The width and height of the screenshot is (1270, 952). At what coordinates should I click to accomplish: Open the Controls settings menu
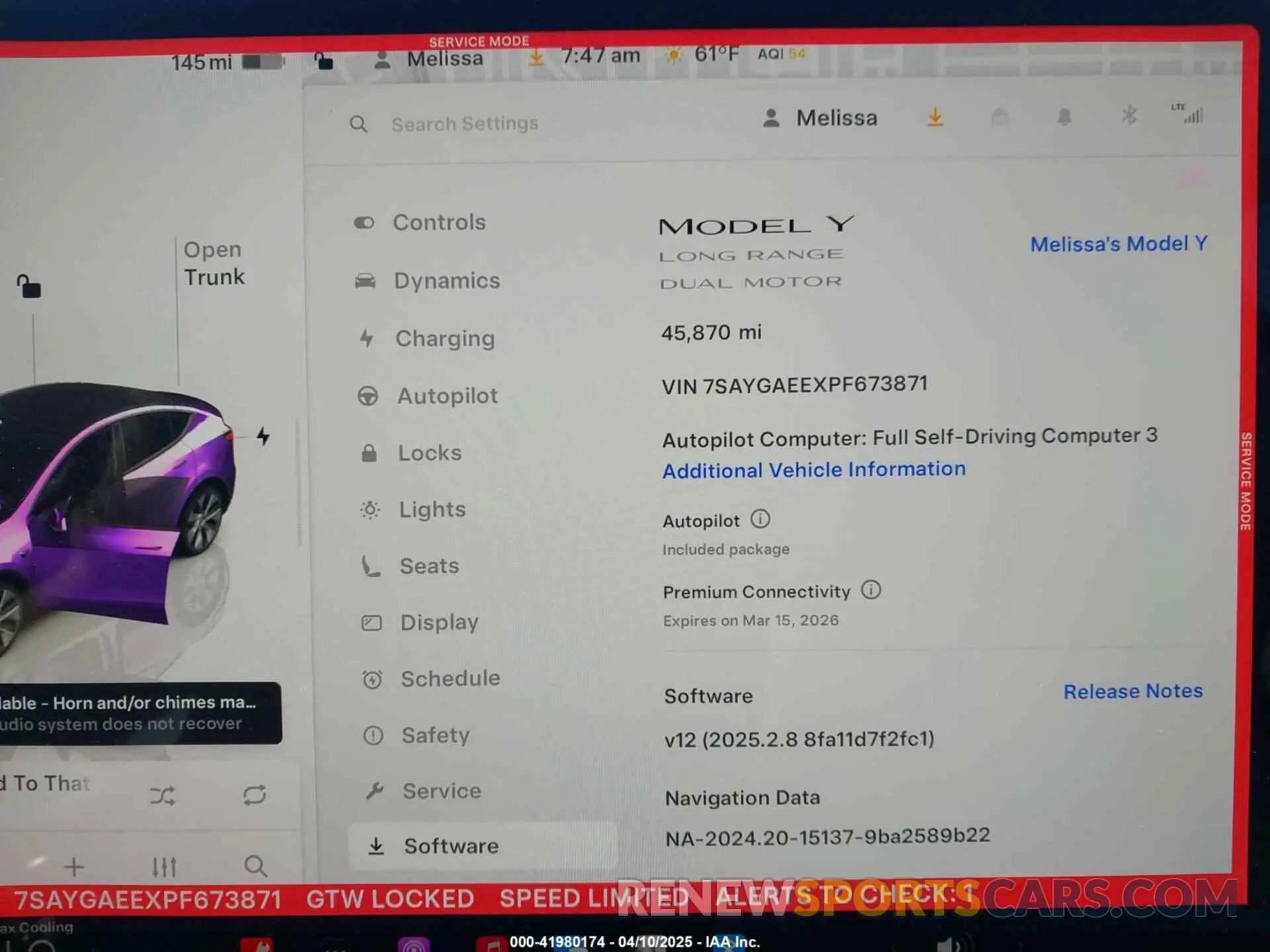419,223
